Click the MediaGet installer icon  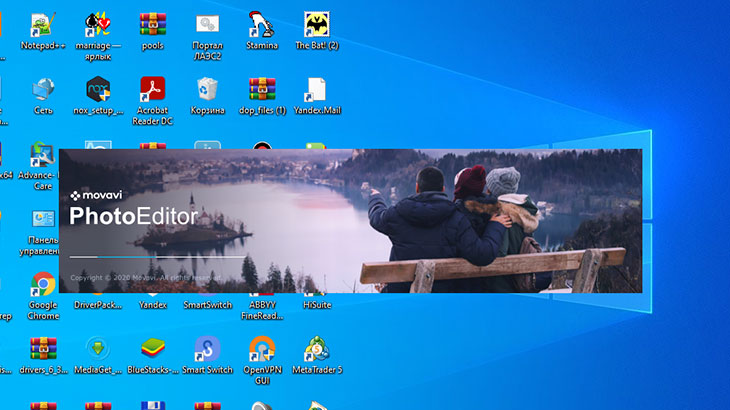click(98, 349)
